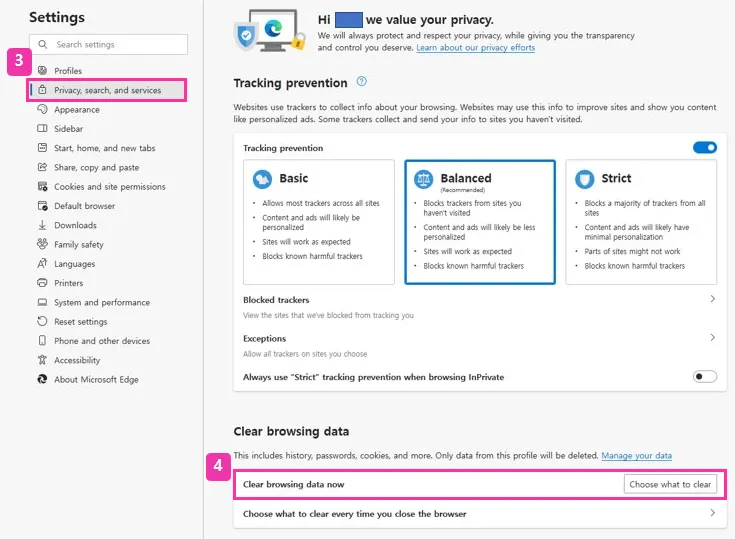Image resolution: width=735 pixels, height=539 pixels.
Task: Click the Family safety sidebar icon
Action: pyautogui.click(x=42, y=244)
